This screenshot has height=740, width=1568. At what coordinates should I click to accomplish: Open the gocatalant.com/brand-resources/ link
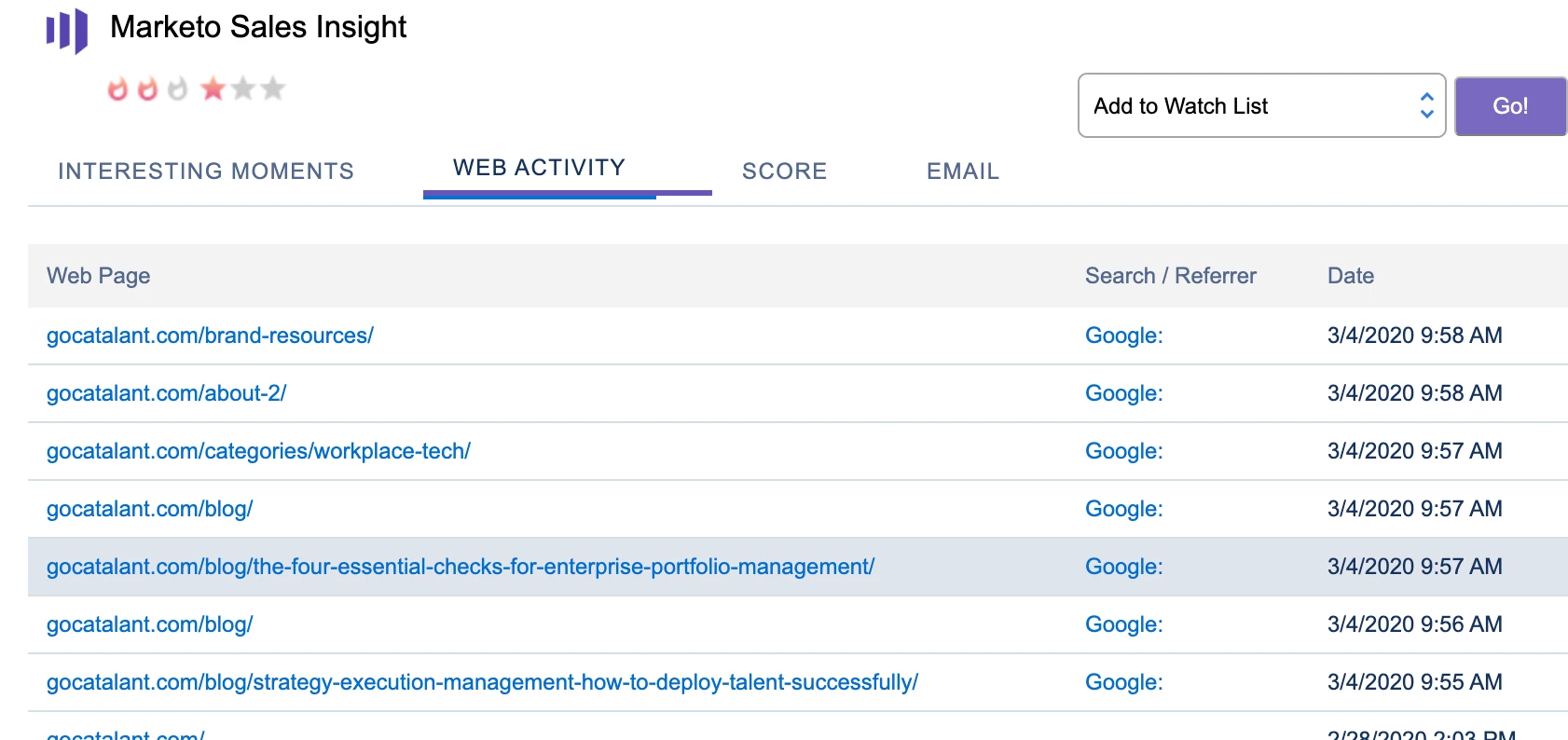(210, 336)
